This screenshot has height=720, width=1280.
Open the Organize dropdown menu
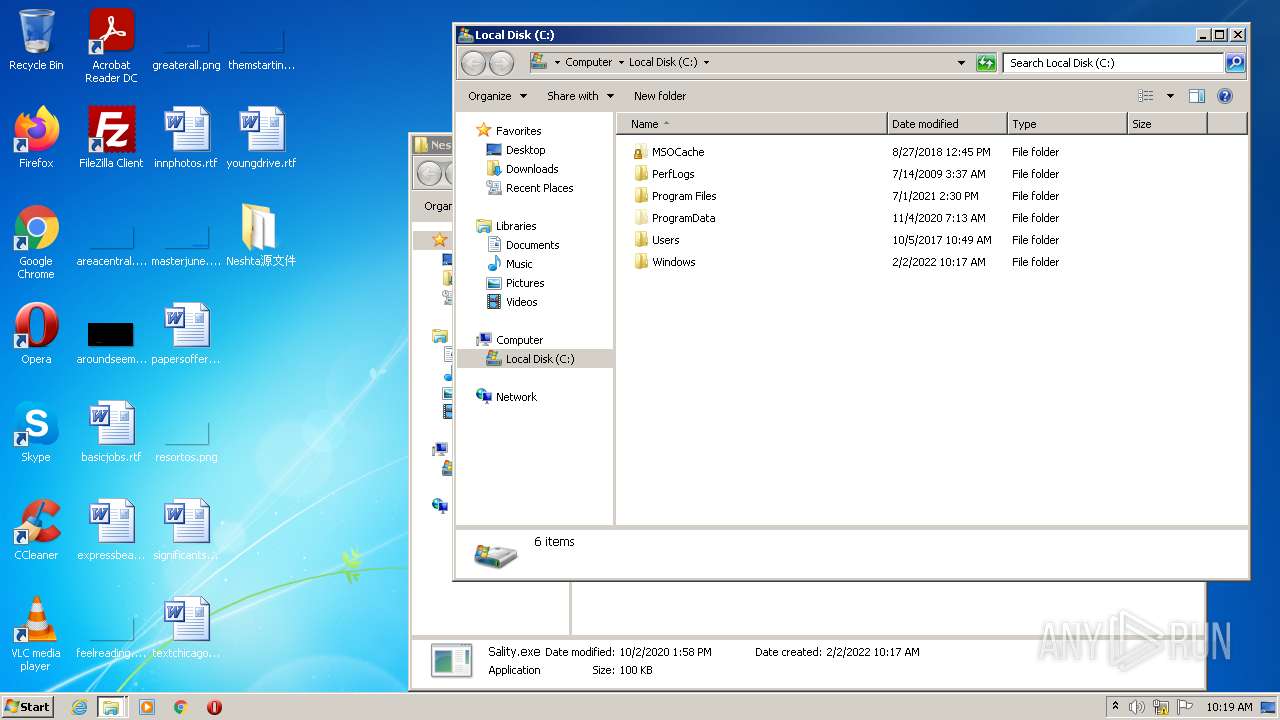tap(497, 96)
